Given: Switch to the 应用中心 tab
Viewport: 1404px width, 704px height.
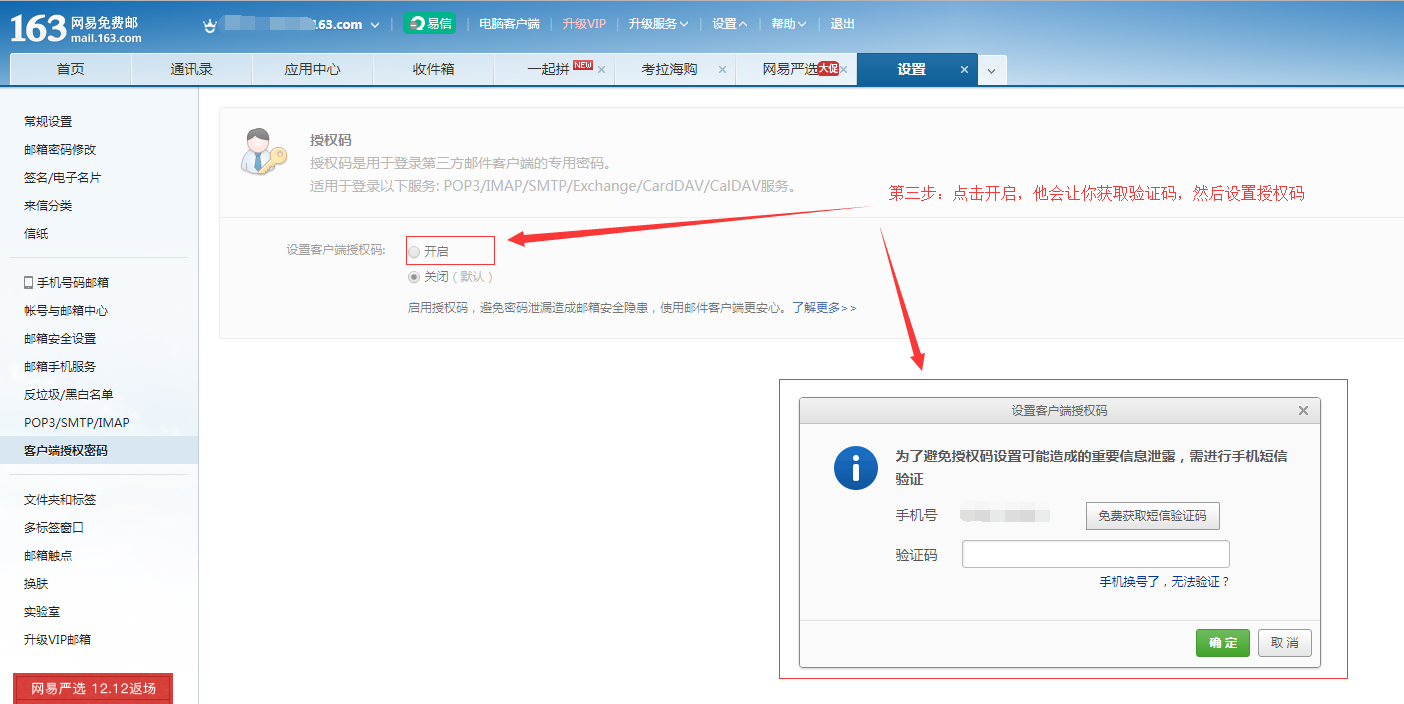Looking at the screenshot, I should [312, 69].
